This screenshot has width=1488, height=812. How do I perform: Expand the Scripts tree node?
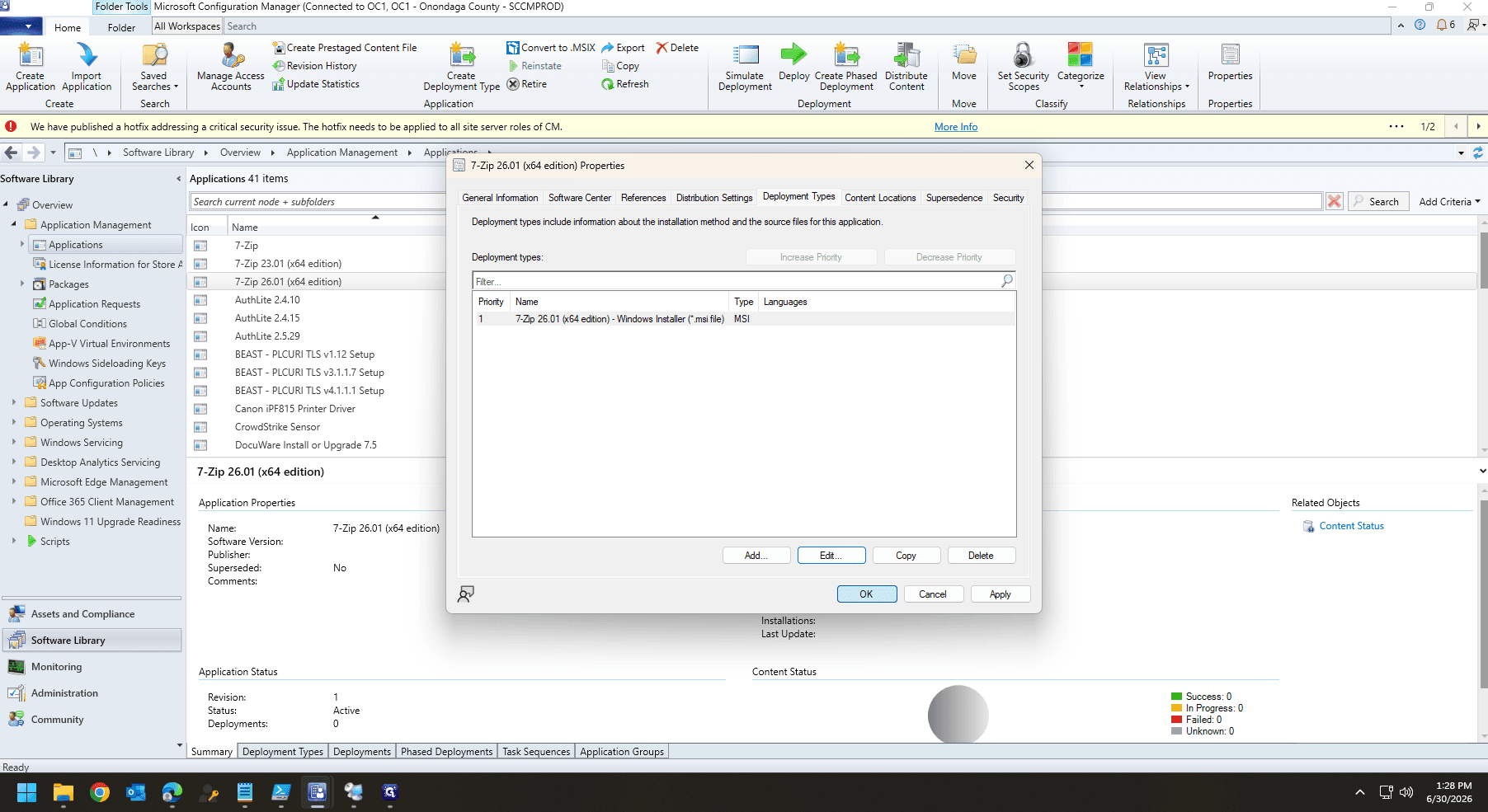pyautogui.click(x=14, y=541)
